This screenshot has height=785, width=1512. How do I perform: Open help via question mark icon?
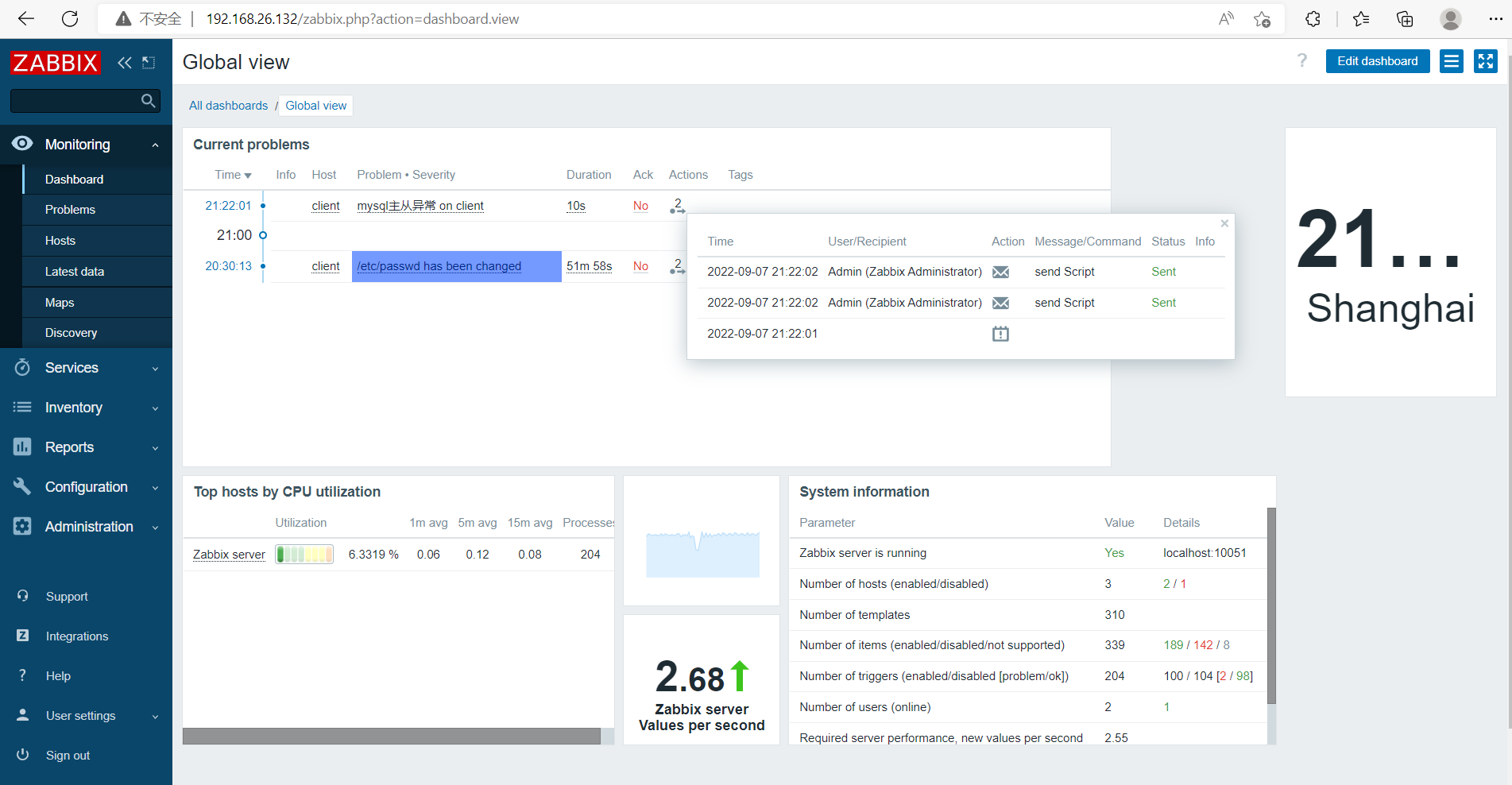[x=1301, y=61]
